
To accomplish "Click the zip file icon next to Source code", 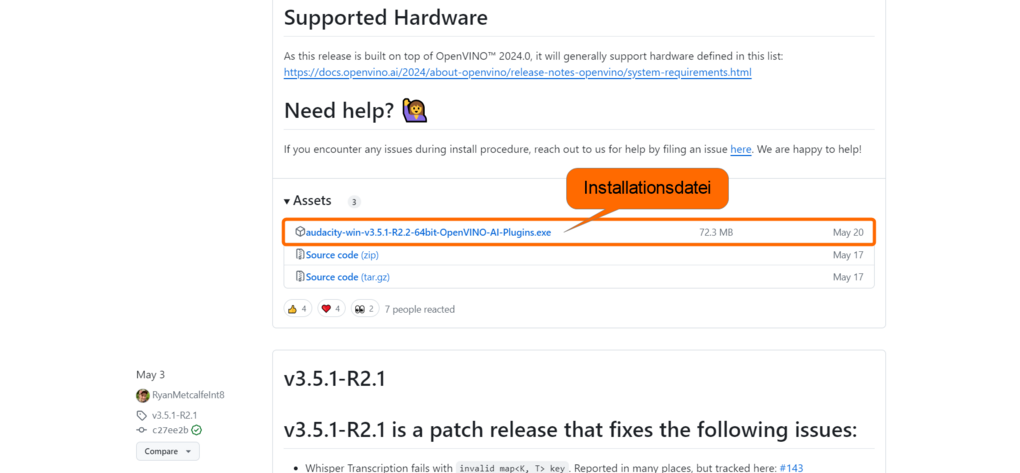I will pos(300,254).
